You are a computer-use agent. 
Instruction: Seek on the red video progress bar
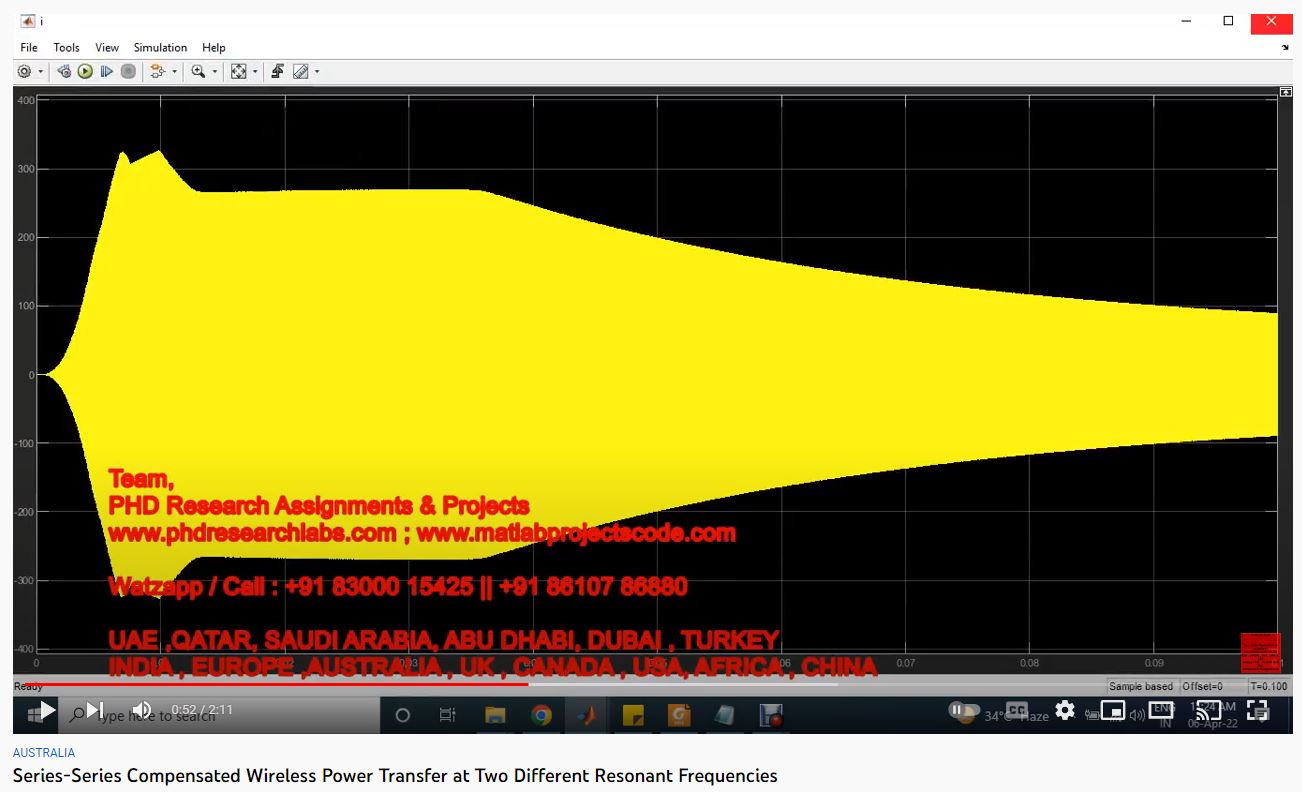coord(400,684)
